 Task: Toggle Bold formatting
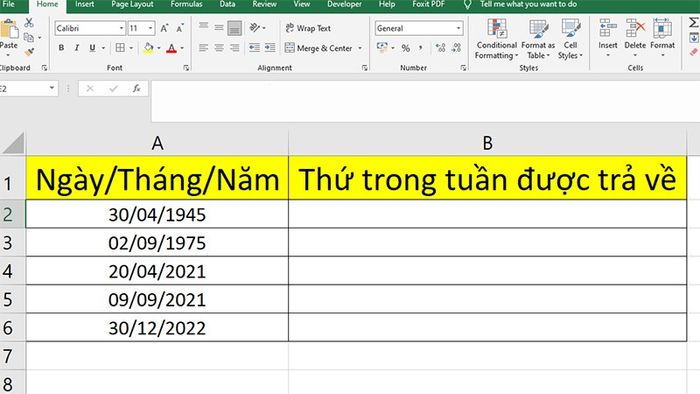(61, 48)
